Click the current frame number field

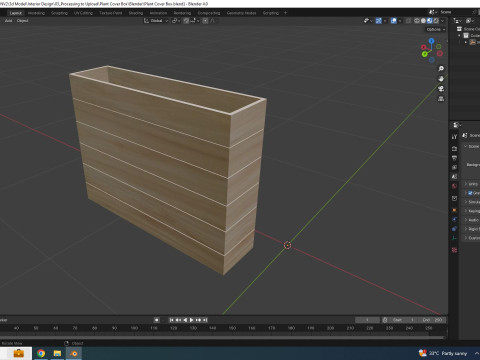[x=367, y=320]
